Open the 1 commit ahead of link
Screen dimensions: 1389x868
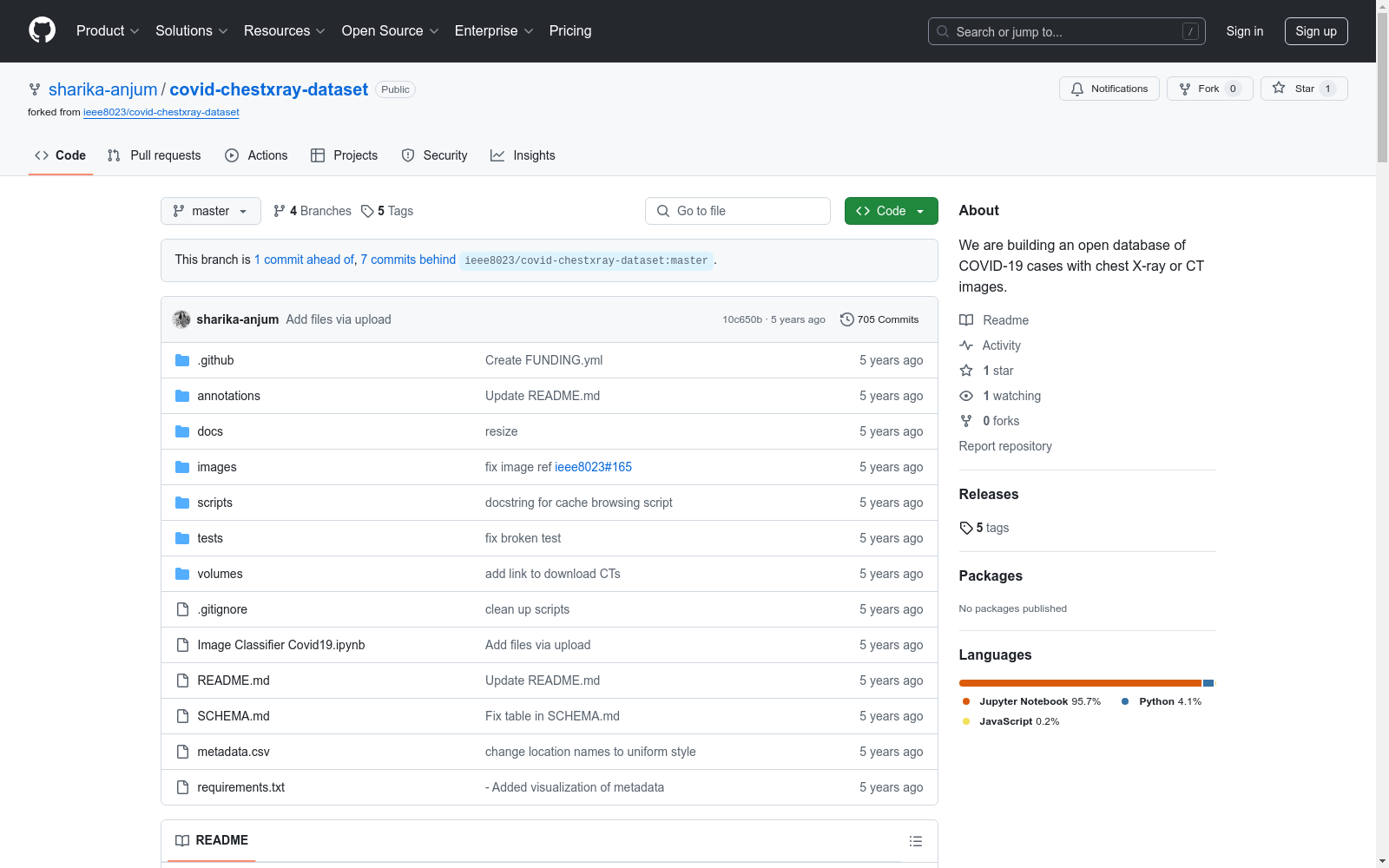[x=305, y=260]
